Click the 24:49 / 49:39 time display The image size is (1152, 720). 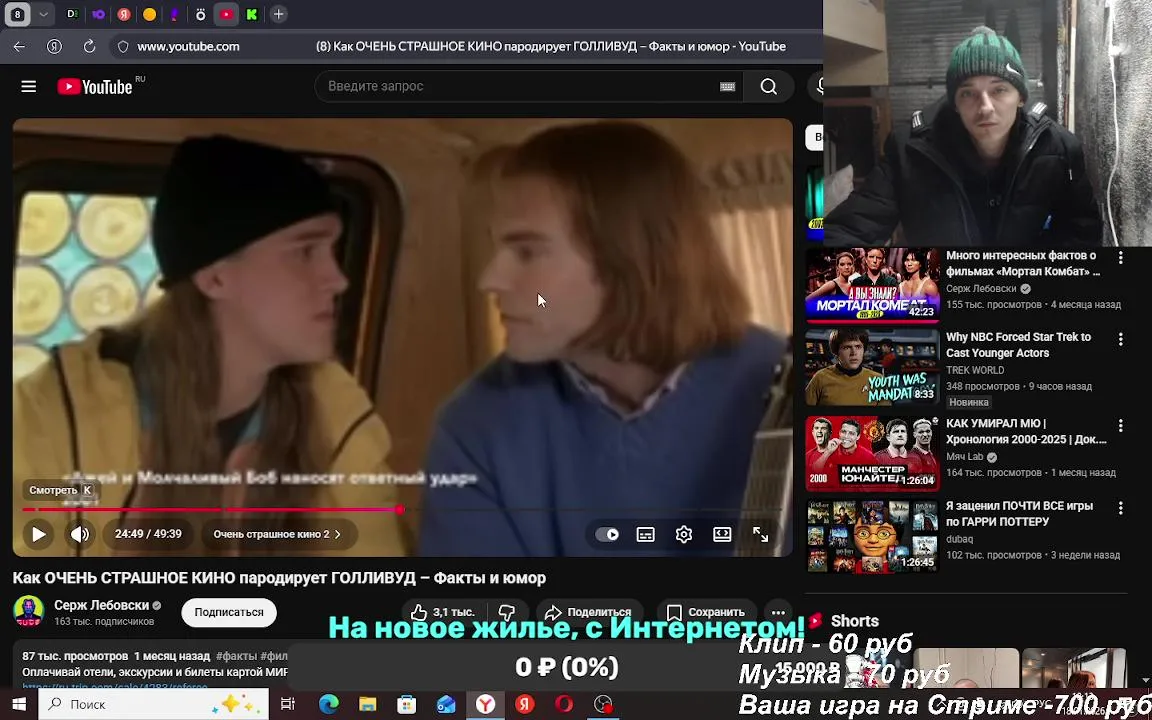click(148, 534)
